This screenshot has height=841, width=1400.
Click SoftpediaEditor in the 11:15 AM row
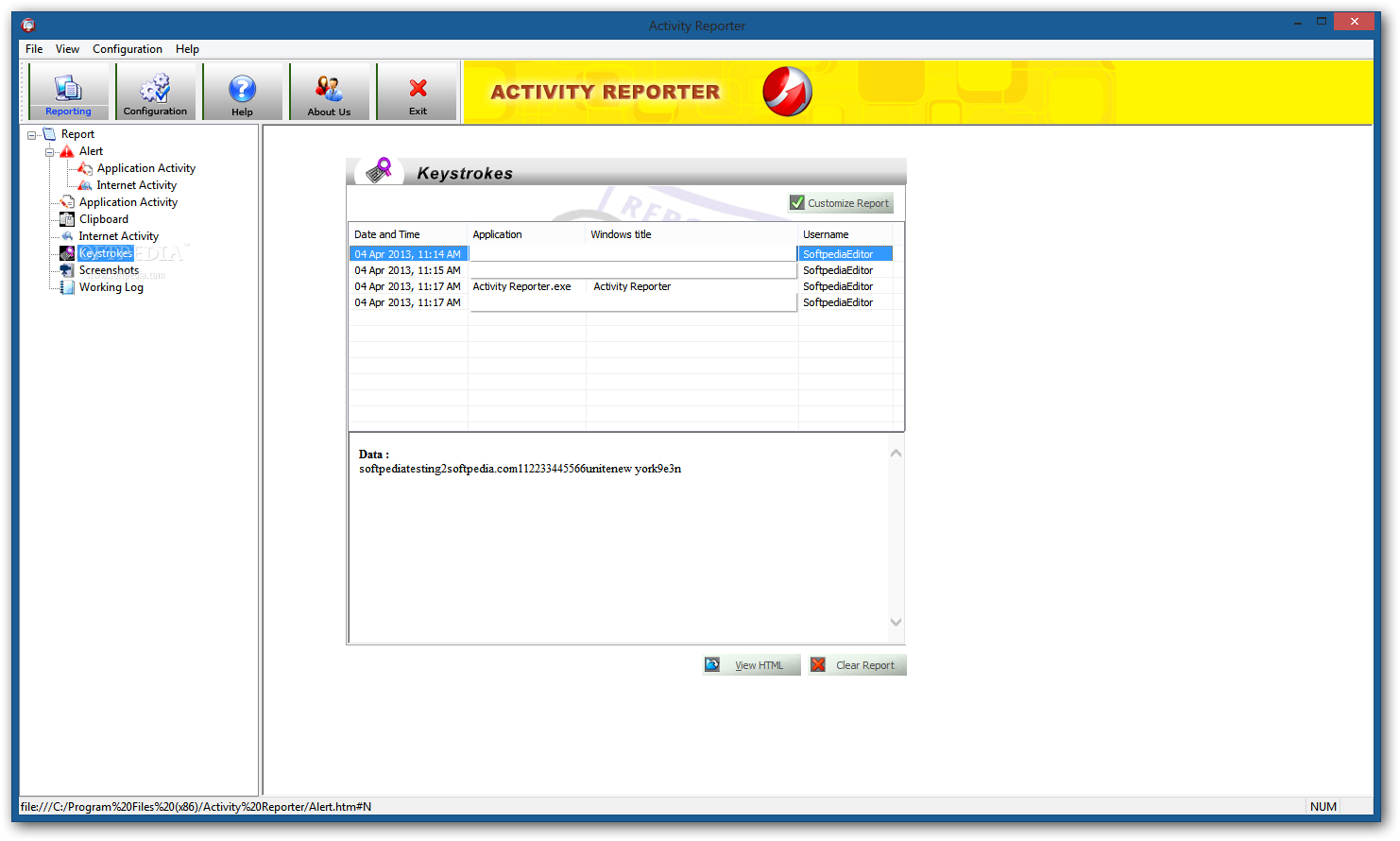coord(838,270)
